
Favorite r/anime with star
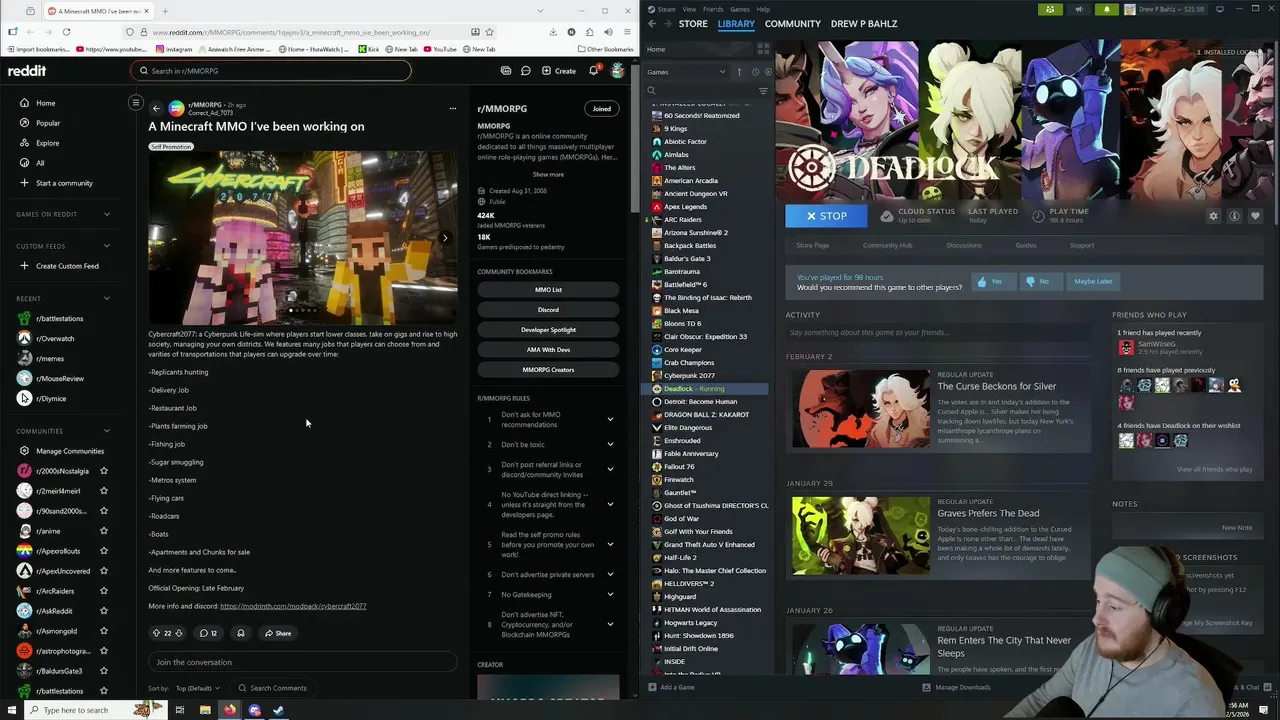(x=104, y=531)
